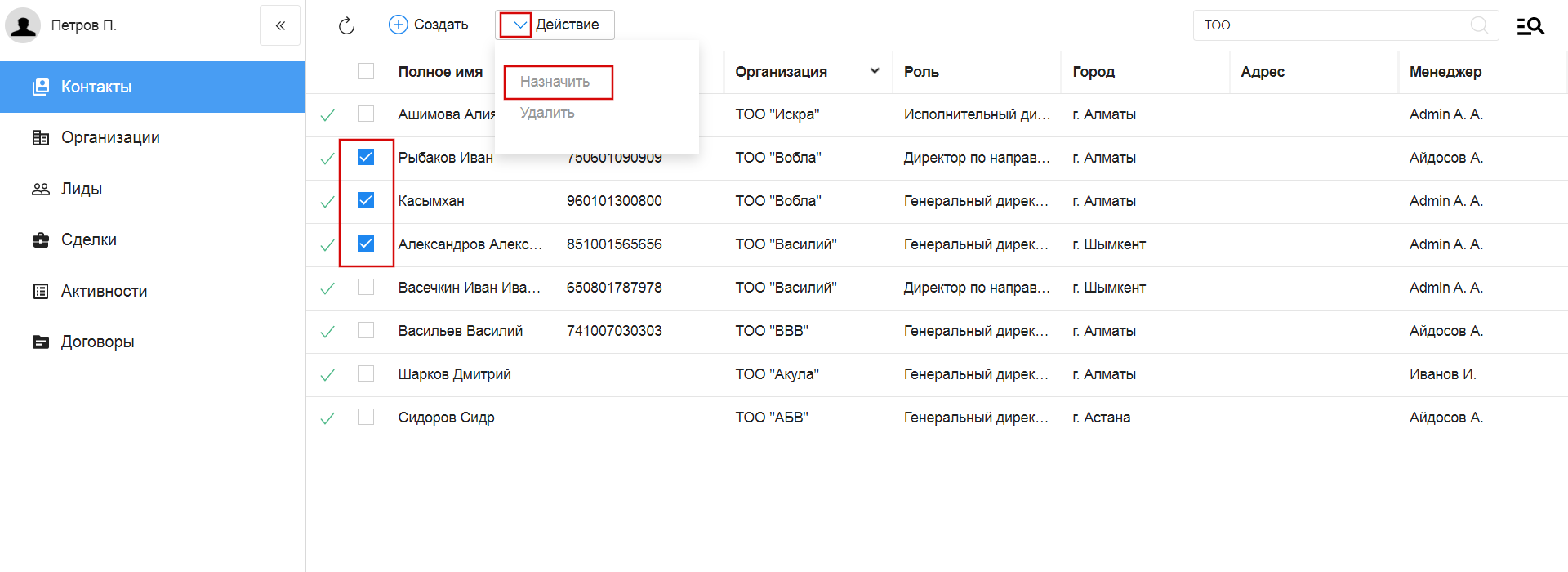The width and height of the screenshot is (1568, 572).
Task: Toggle the select-all checkbox in the table header
Action: (366, 71)
